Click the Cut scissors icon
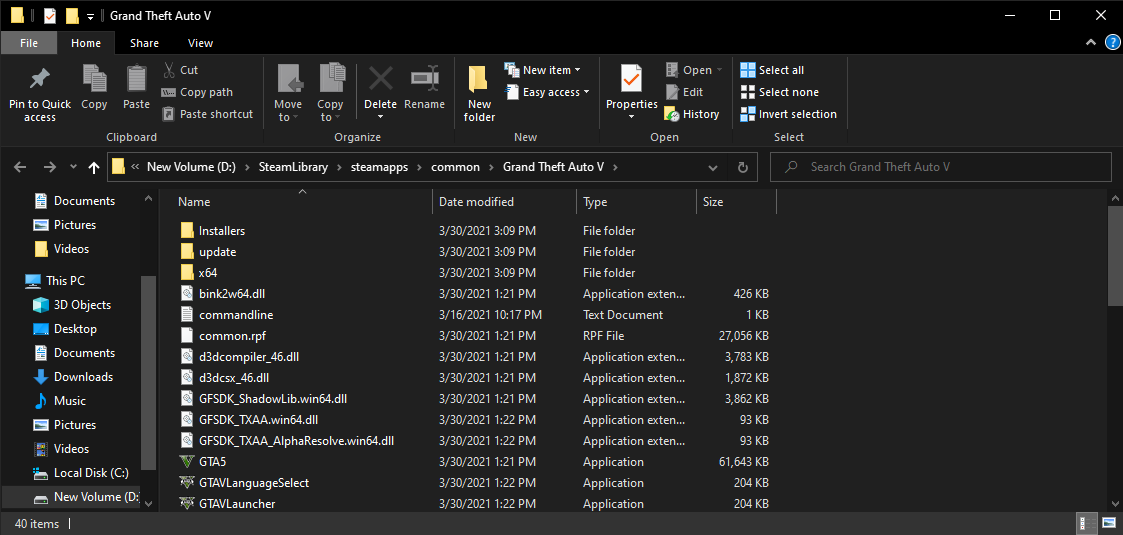This screenshot has width=1123, height=535. 169,70
